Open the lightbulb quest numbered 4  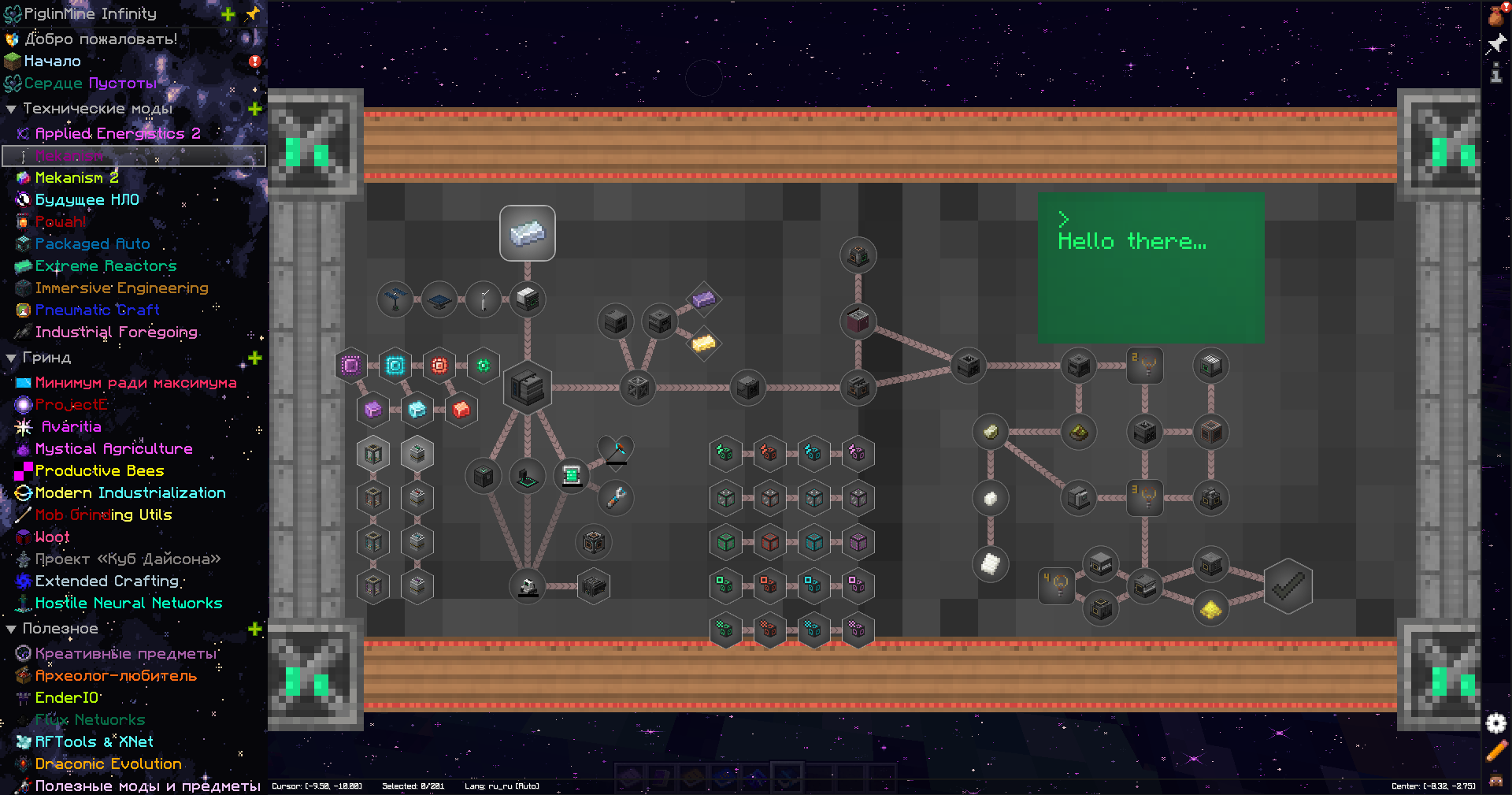pos(1057,586)
